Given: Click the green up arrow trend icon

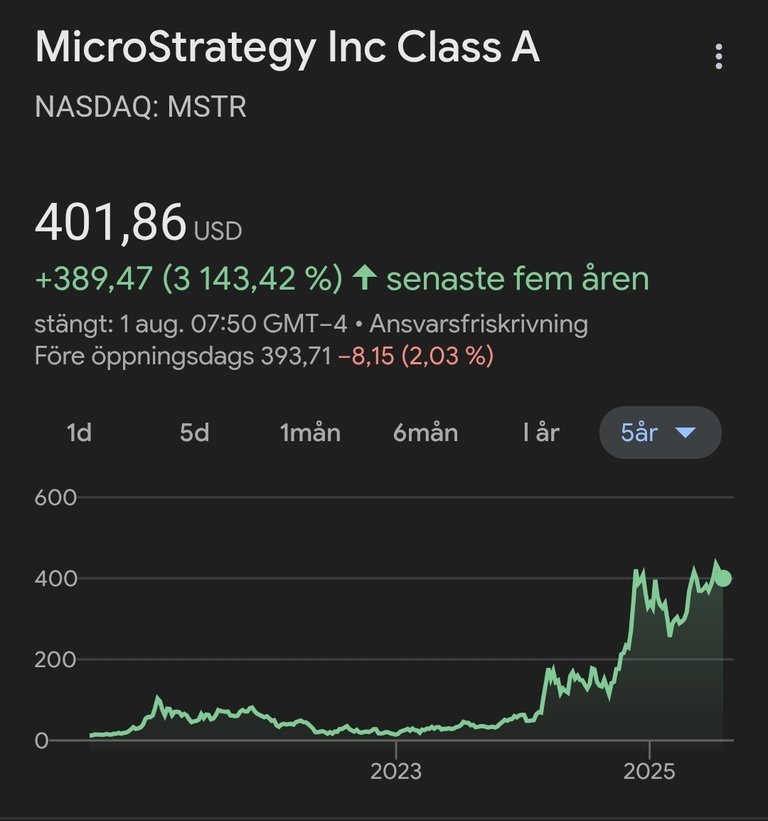Looking at the screenshot, I should coord(364,278).
